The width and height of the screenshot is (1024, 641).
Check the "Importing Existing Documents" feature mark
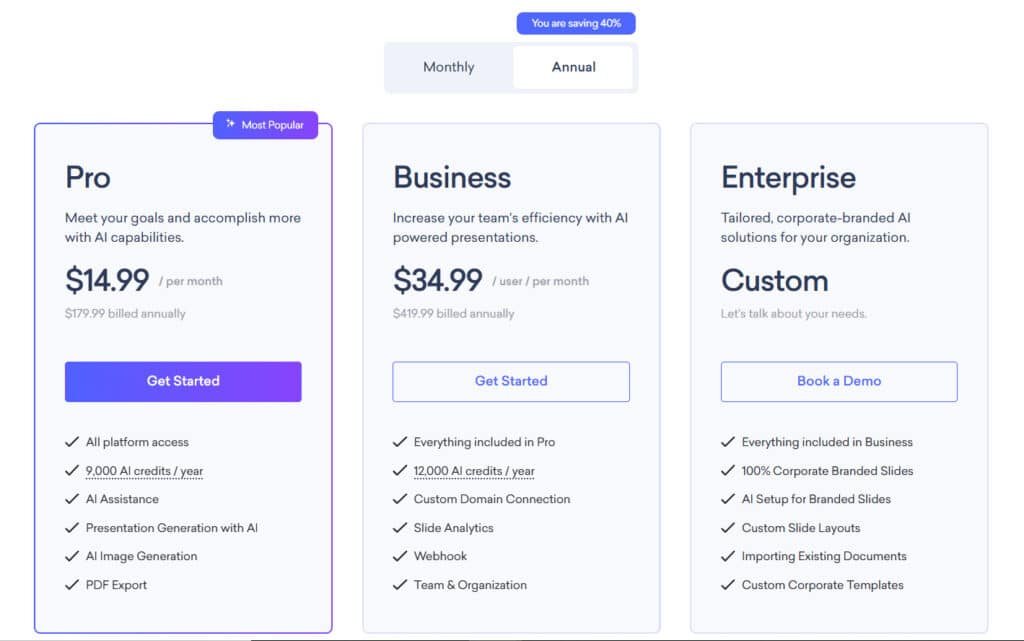[727, 556]
